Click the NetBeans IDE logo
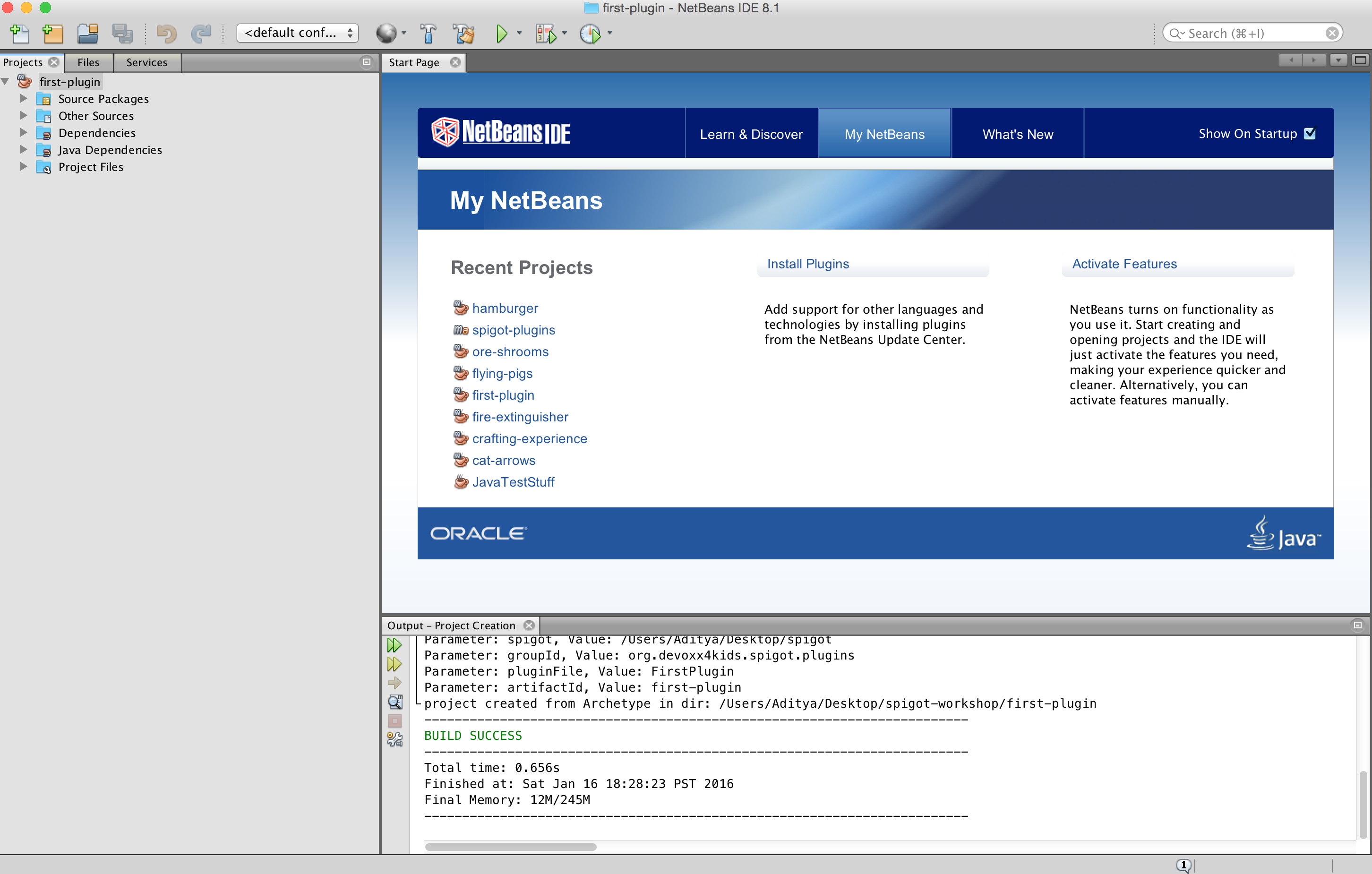1372x874 pixels. [500, 132]
